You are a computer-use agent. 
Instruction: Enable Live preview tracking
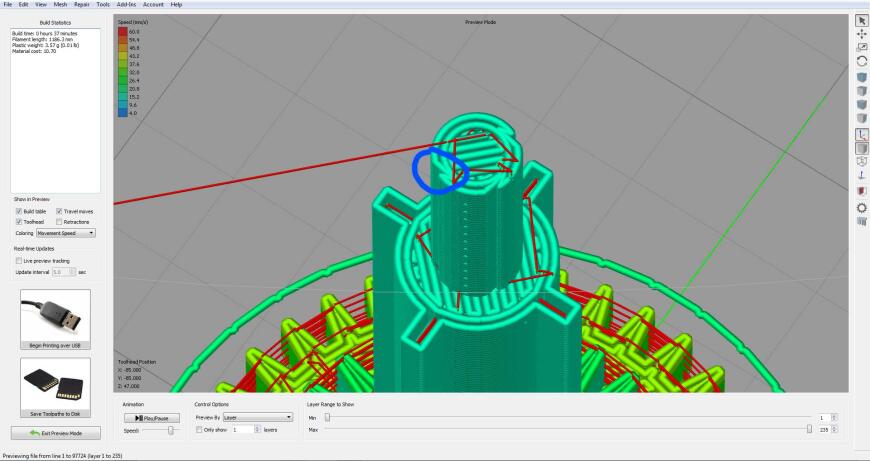[19, 261]
